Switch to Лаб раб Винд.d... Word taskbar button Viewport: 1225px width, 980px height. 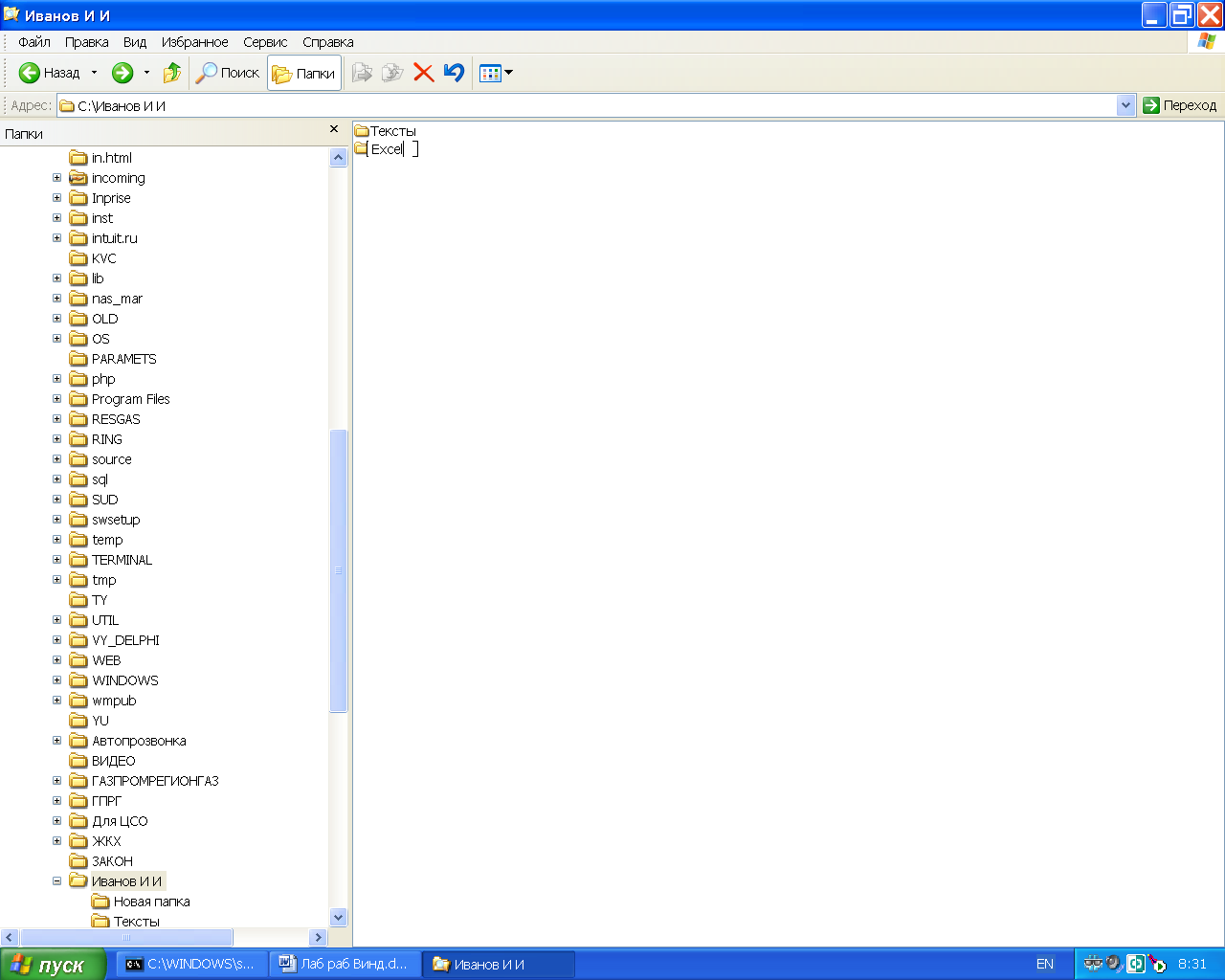345,965
